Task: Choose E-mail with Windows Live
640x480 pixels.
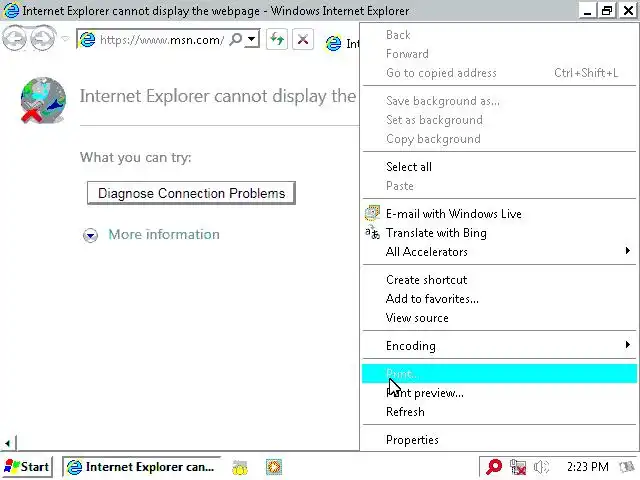Action: (x=499, y=213)
